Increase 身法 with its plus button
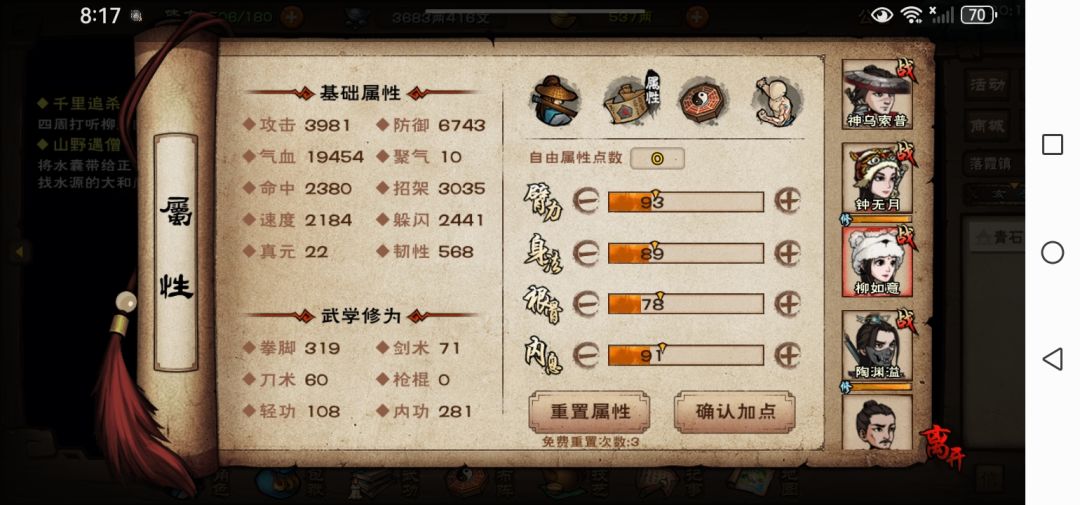This screenshot has height=505, width=1080. tap(787, 253)
